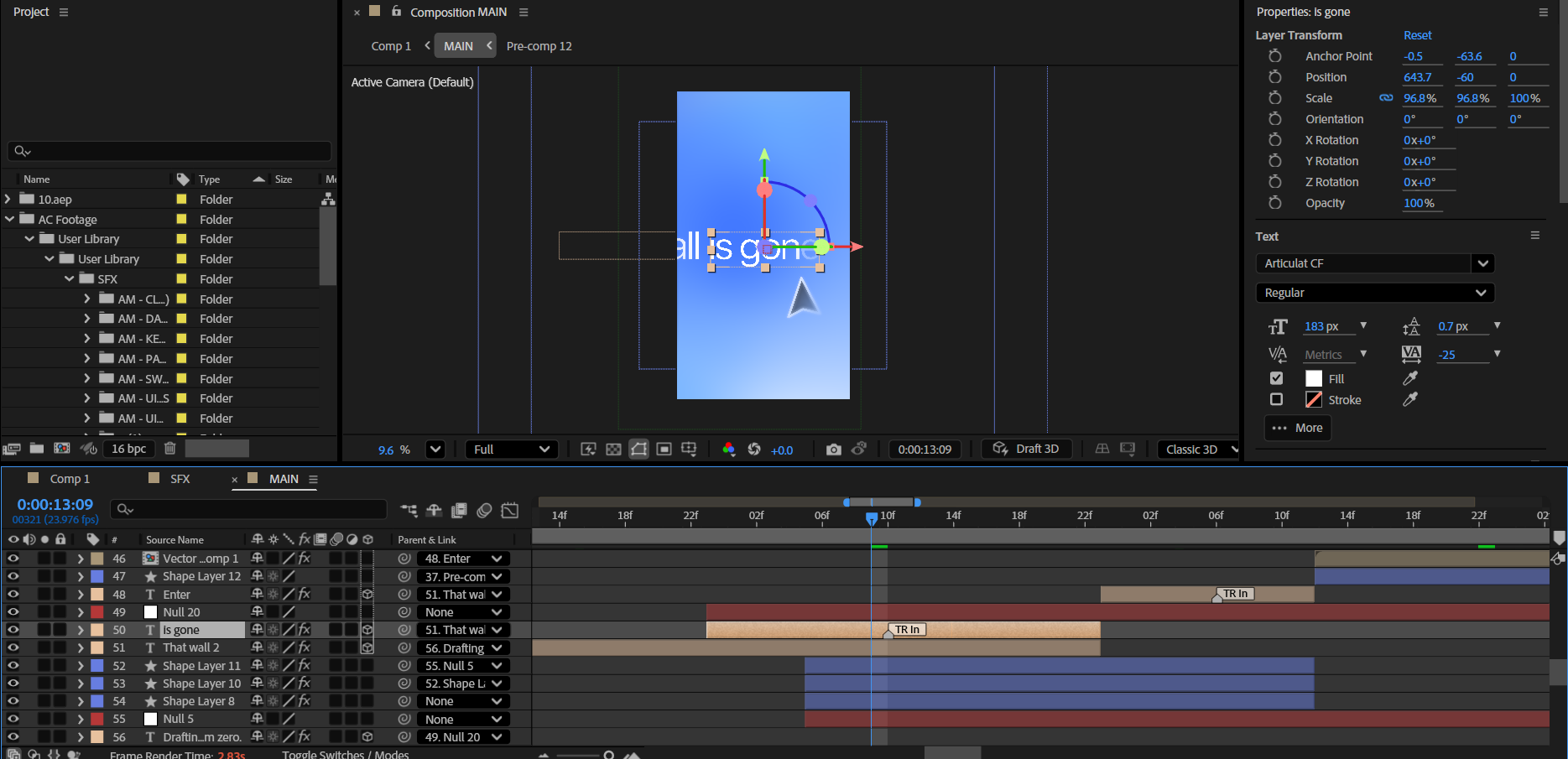The height and width of the screenshot is (759, 1568).
Task: Open Pre-comp 12 in the composition breadcrumb
Action: (x=539, y=46)
